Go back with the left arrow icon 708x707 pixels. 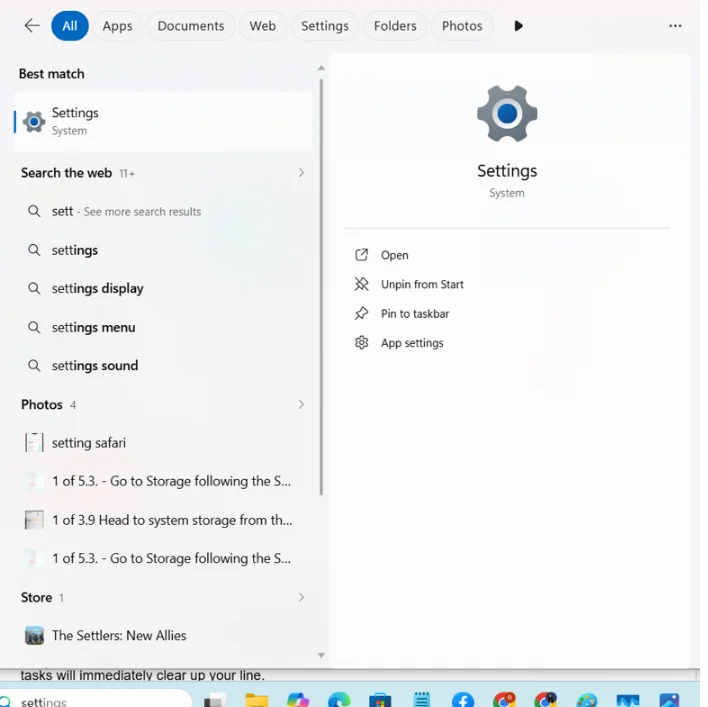click(x=32, y=26)
